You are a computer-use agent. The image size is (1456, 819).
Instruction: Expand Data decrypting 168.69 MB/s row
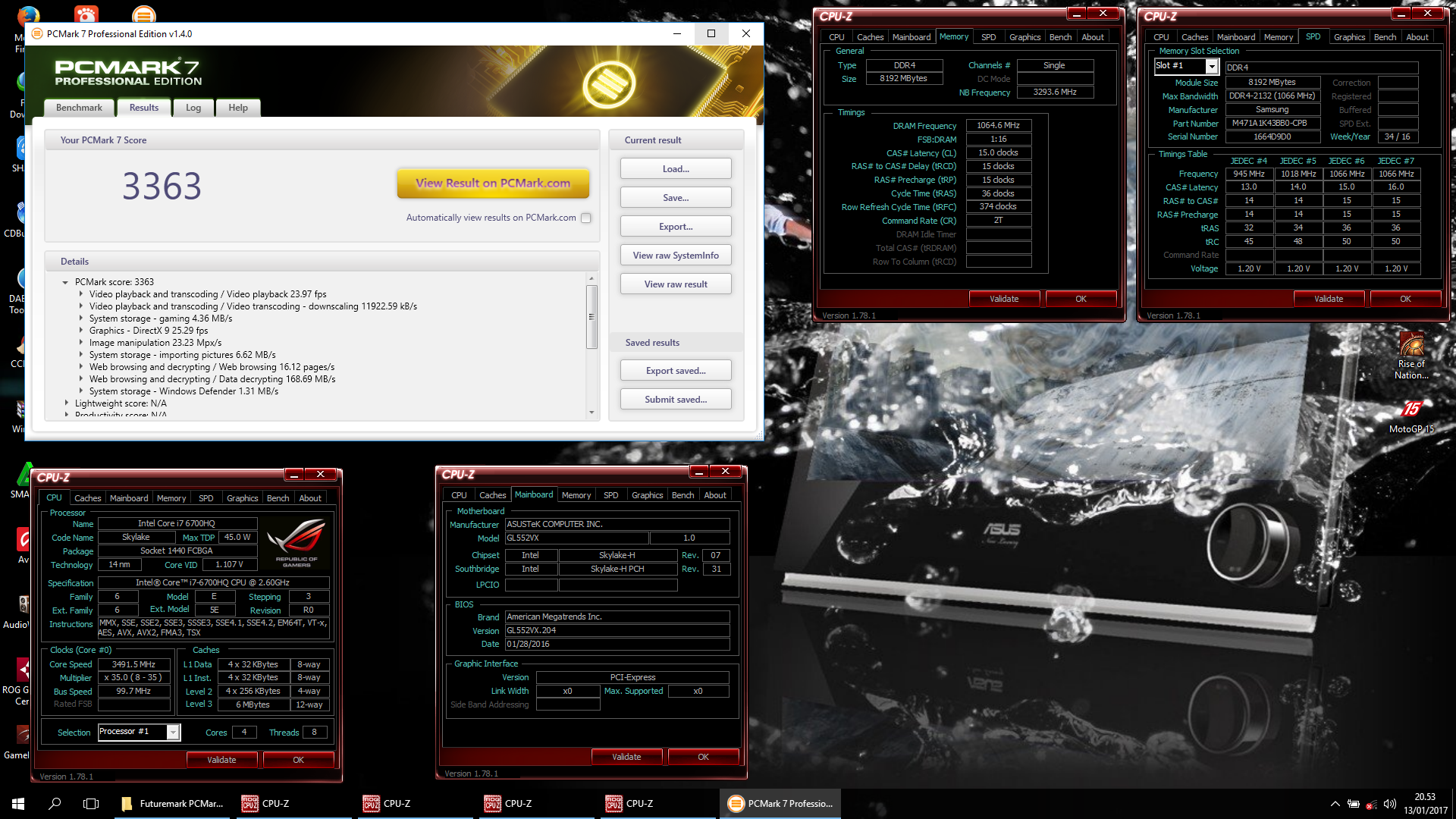[80, 379]
